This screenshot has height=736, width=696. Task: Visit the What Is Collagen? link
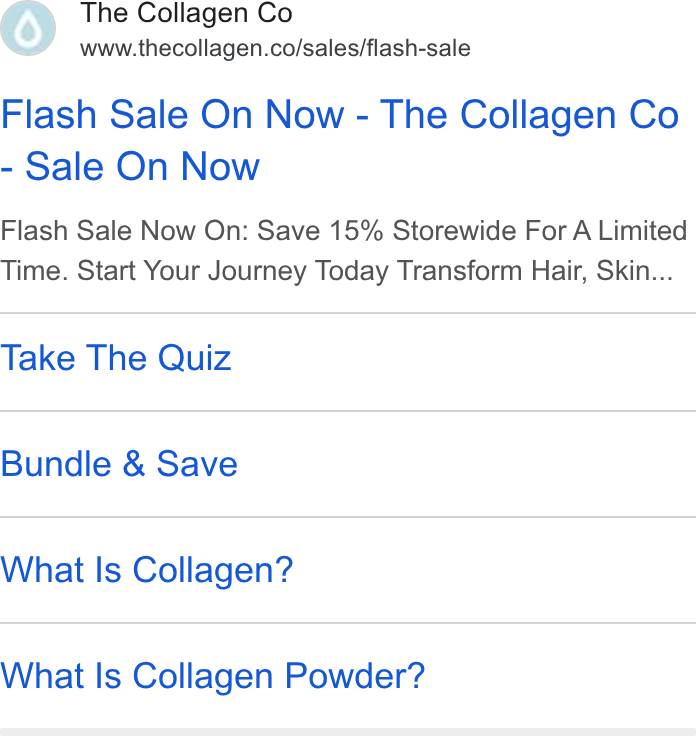[x=147, y=570]
